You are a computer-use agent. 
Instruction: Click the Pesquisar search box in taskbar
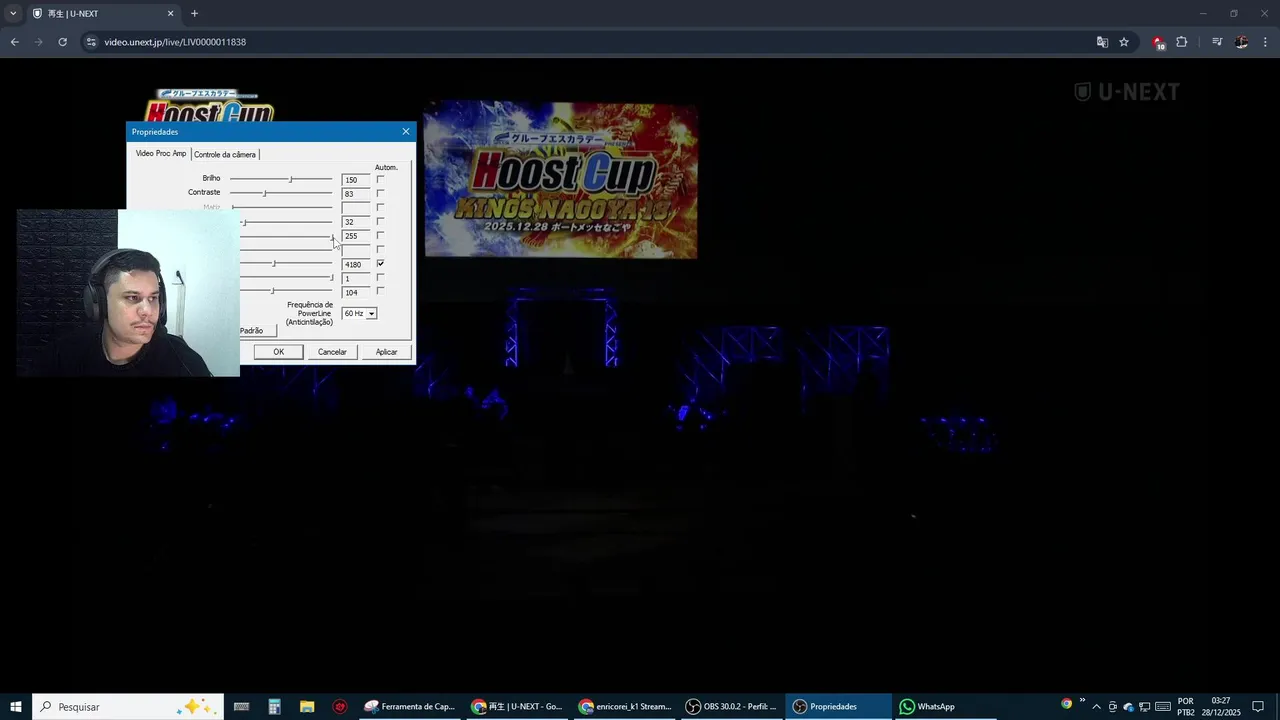click(128, 706)
